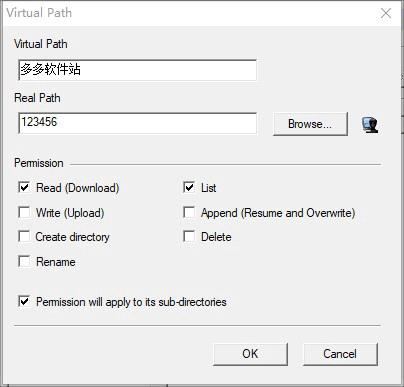404x387 pixels.
Task: Focus the Real Path text field
Action: click(x=137, y=123)
